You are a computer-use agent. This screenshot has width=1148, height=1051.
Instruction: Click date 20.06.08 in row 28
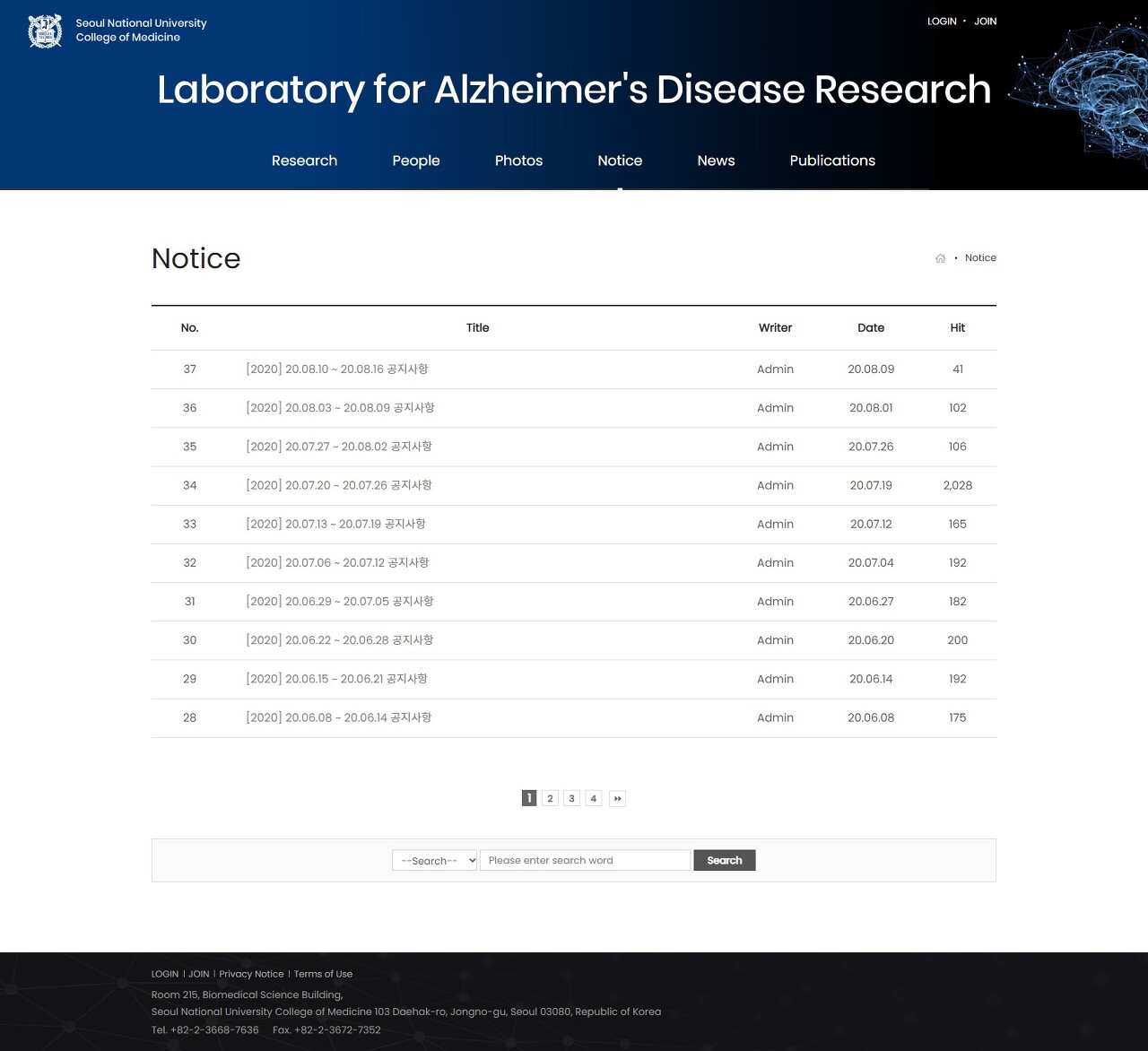pos(871,717)
